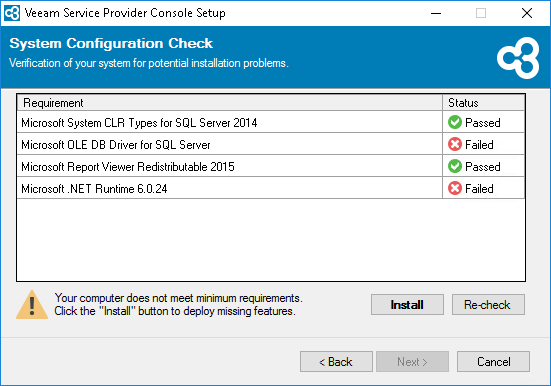Click the green check for Report Viewer row

pyautogui.click(x=455, y=166)
